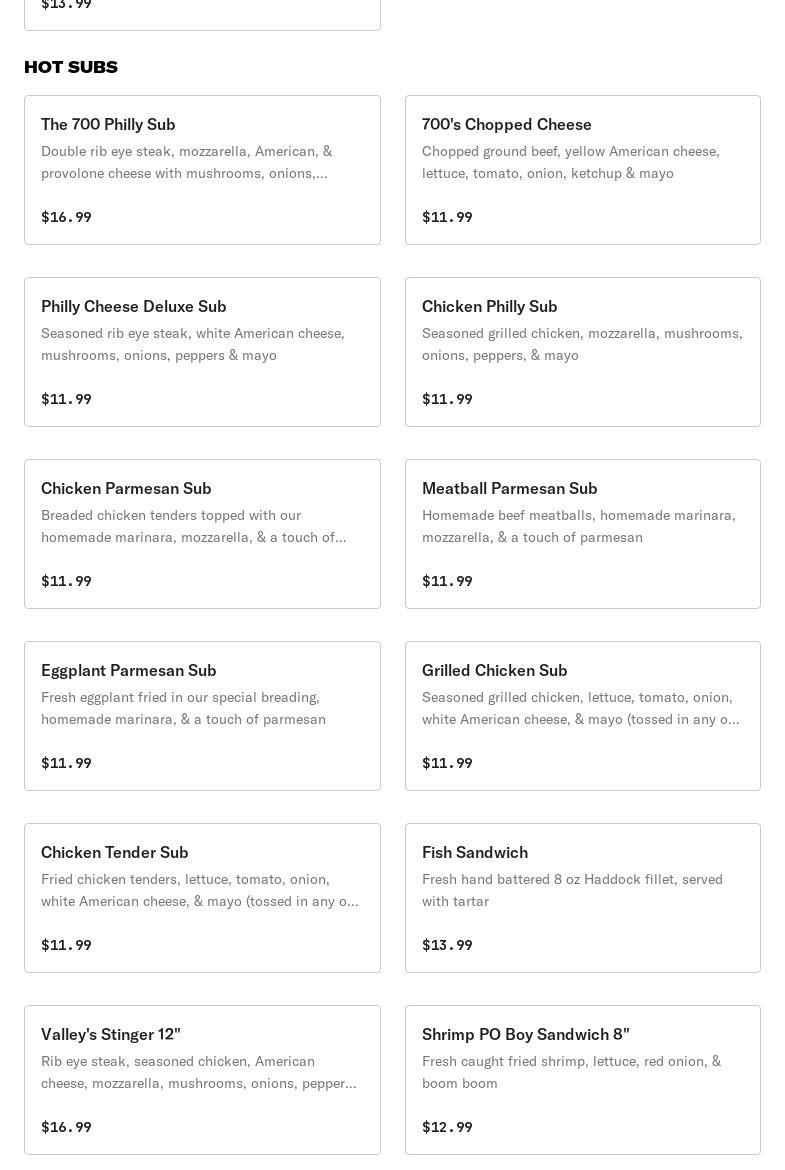The image size is (785, 1170).
Task: Click the Chopped Cheese description text
Action: (570, 162)
